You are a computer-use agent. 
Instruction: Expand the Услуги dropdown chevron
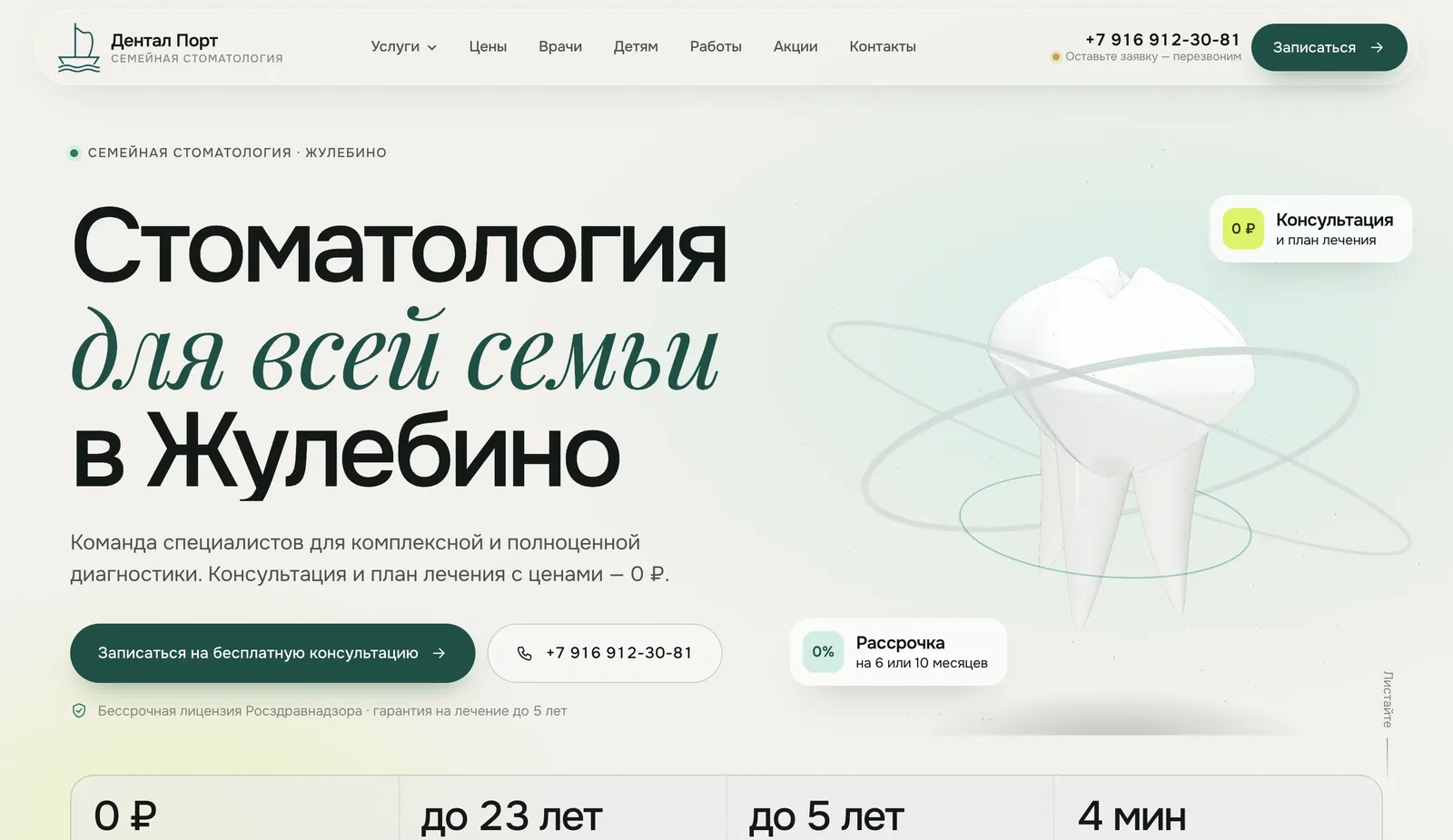(x=432, y=48)
